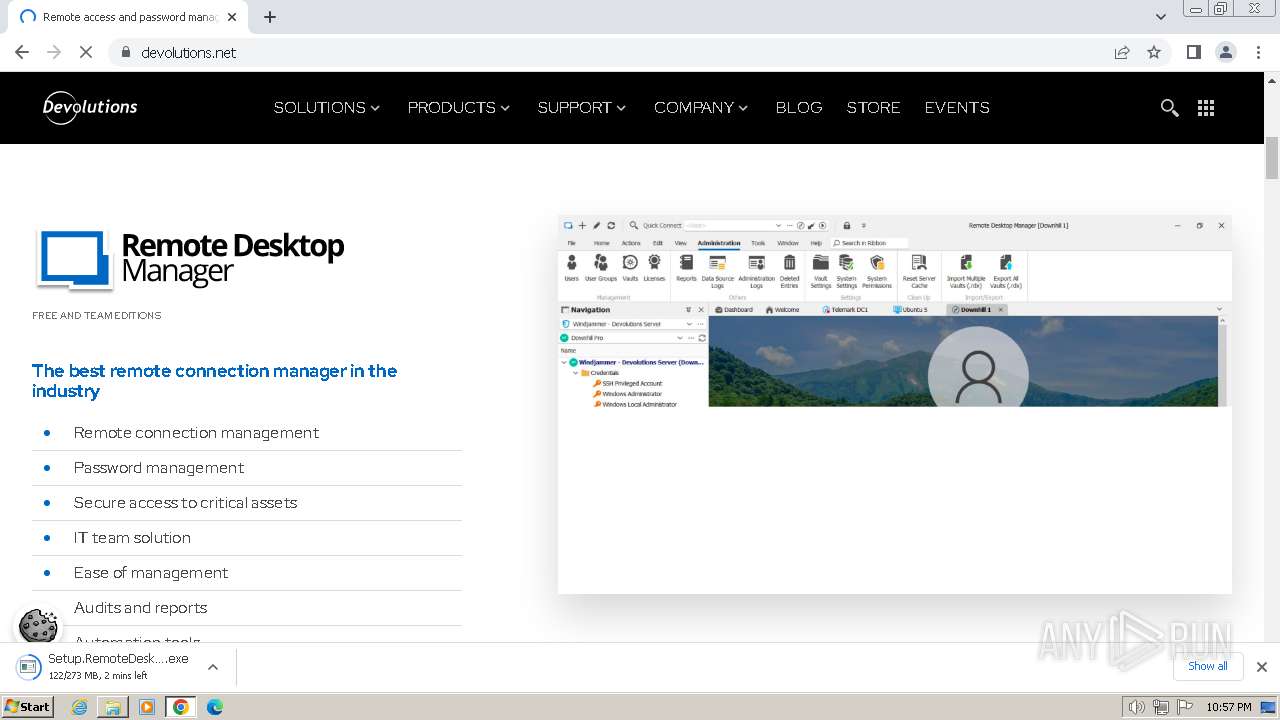Click the network icon in system tray
This screenshot has height=720, width=1280.
click(x=1161, y=707)
